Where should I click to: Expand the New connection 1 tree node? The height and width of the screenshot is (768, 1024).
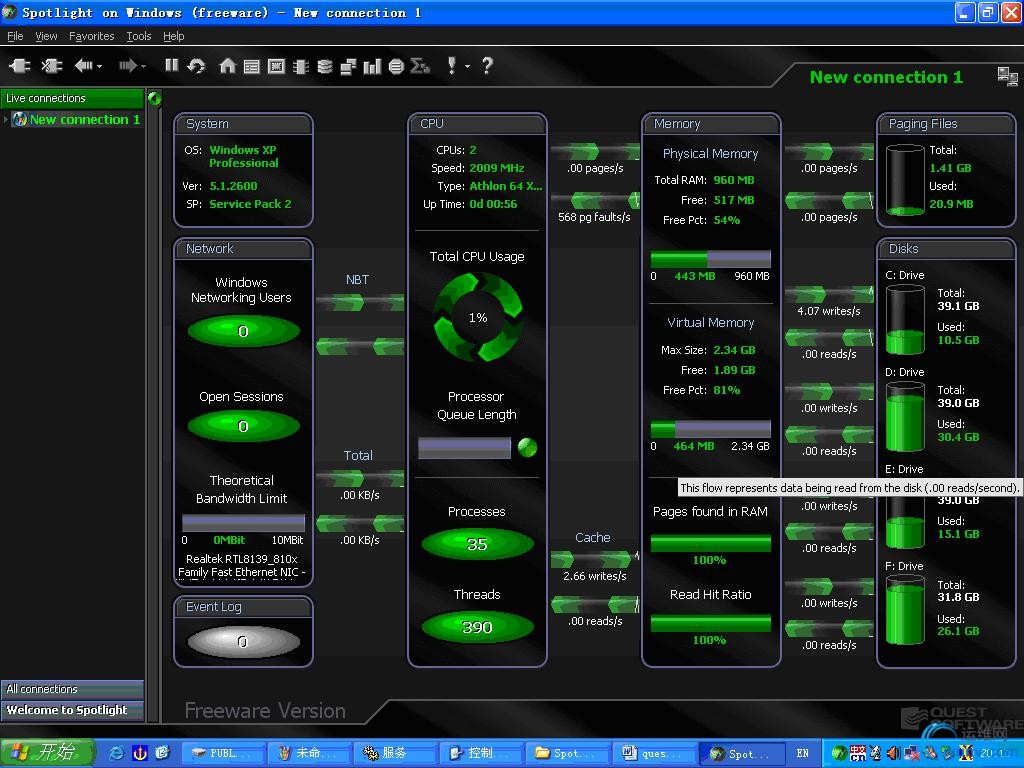pyautogui.click(x=6, y=120)
